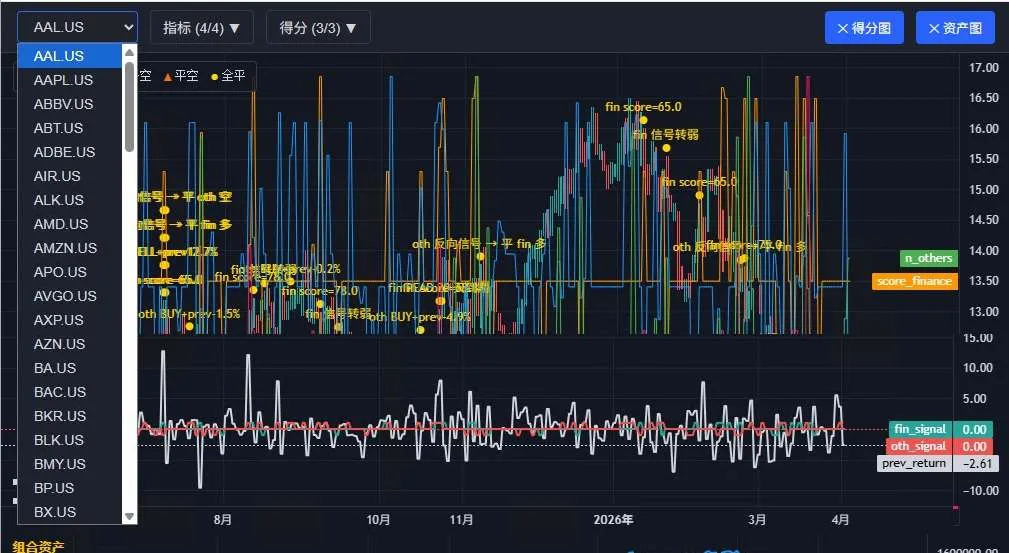Select AIR.US in the list
Image resolution: width=1009 pixels, height=553 pixels.
pyautogui.click(x=69, y=176)
